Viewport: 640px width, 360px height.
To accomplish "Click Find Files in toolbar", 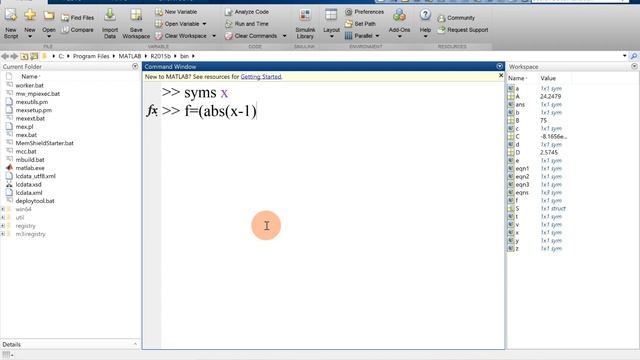I will (x=77, y=18).
